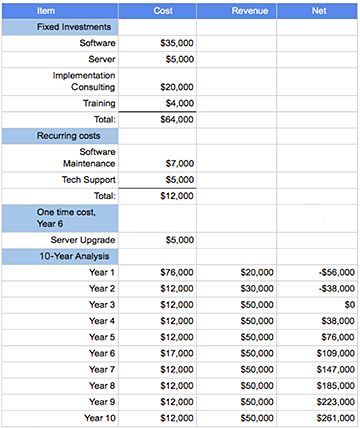360x429 pixels.
Task: Select the Software cost cell showing $35,000
Action: [x=157, y=43]
